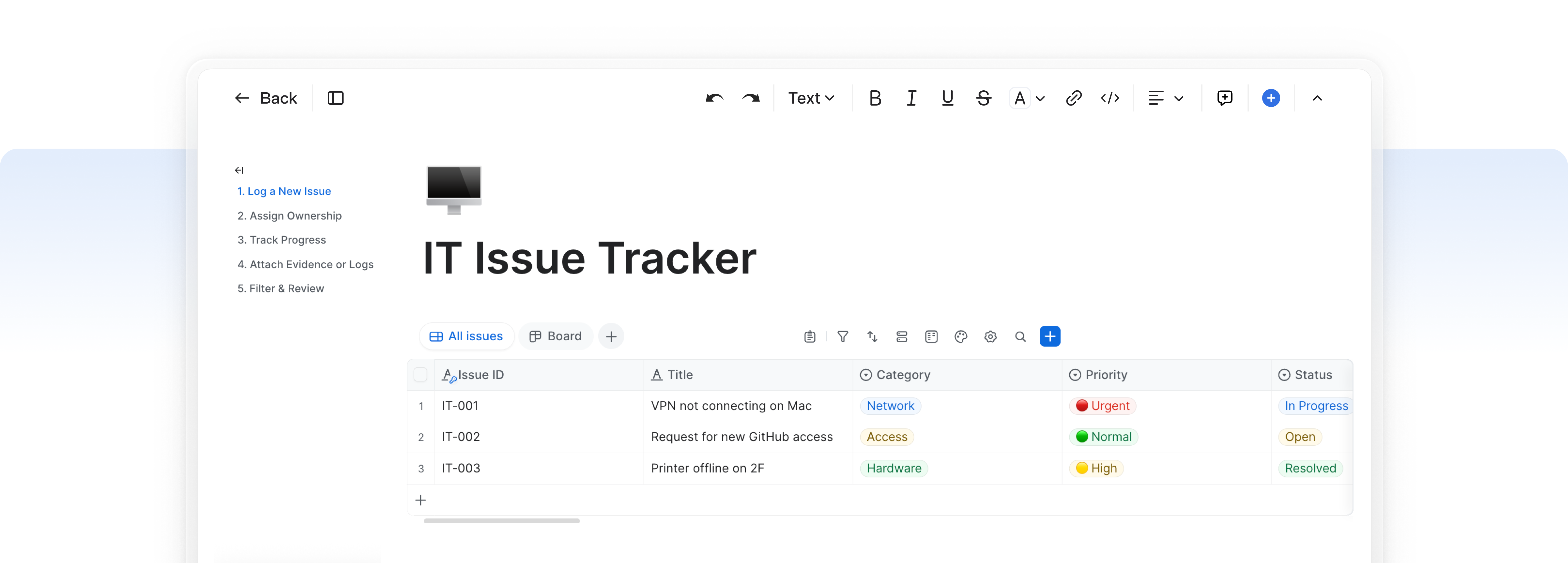This screenshot has width=1568, height=563.
Task: Insert a hyperlink with link icon
Action: click(x=1074, y=98)
